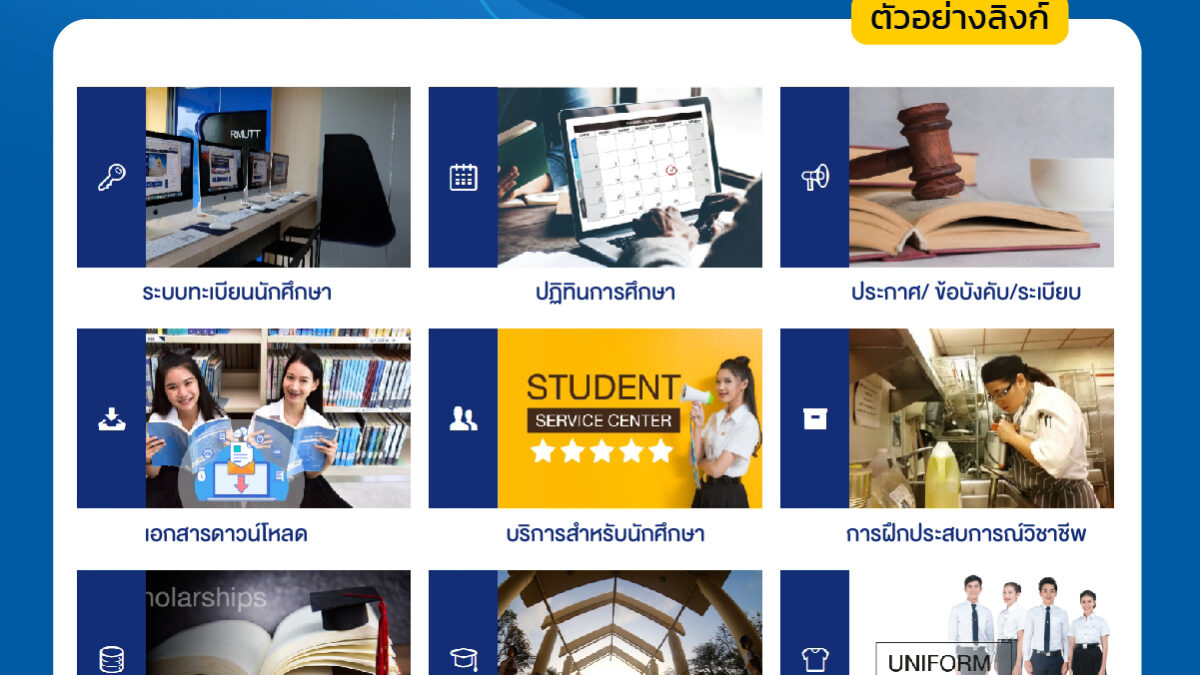Open the บริการสำหรับนักศึกษา link
The width and height of the screenshot is (1200, 675).
pos(605,534)
